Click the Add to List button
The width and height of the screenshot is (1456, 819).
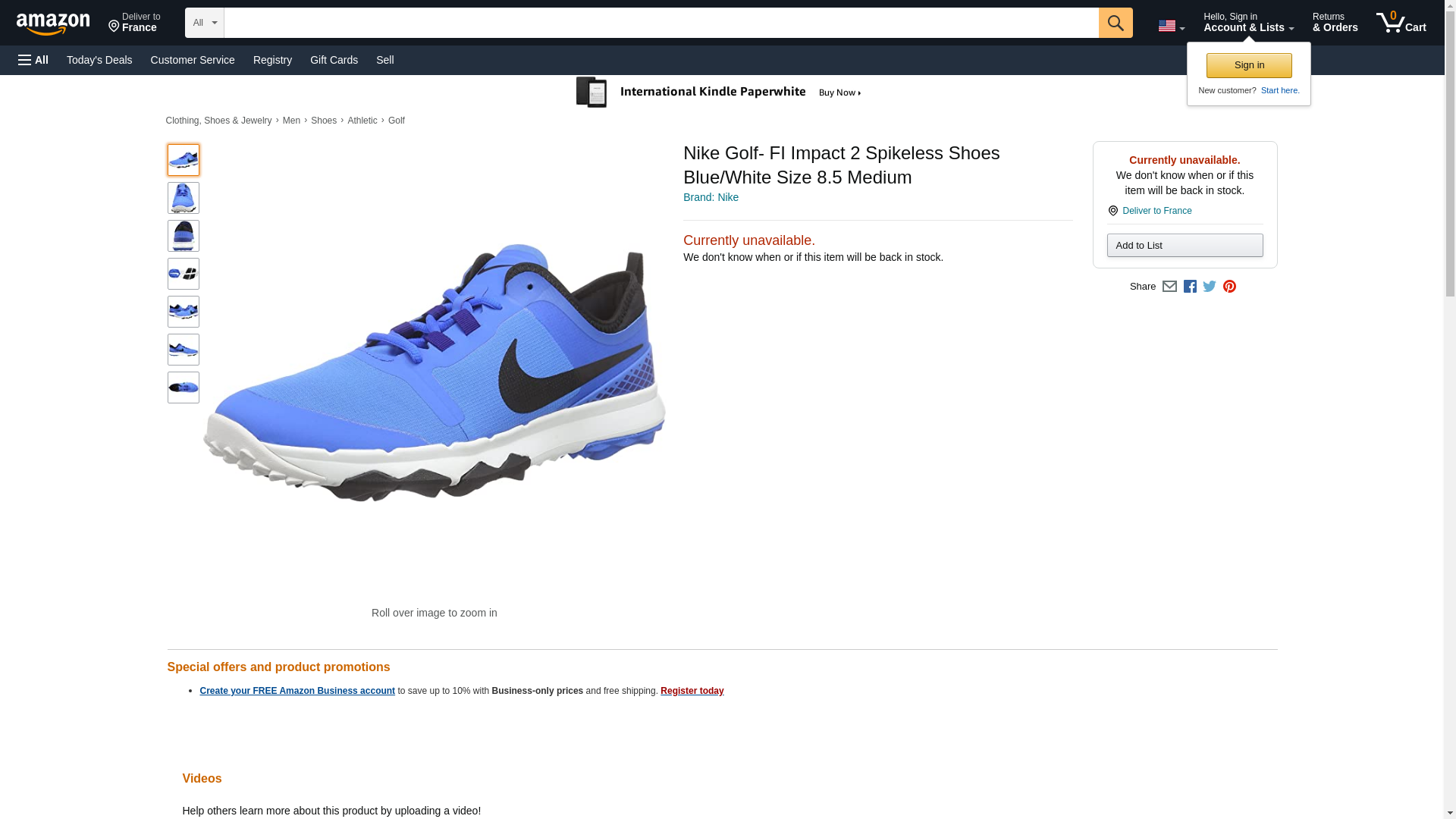pyautogui.click(x=1184, y=246)
